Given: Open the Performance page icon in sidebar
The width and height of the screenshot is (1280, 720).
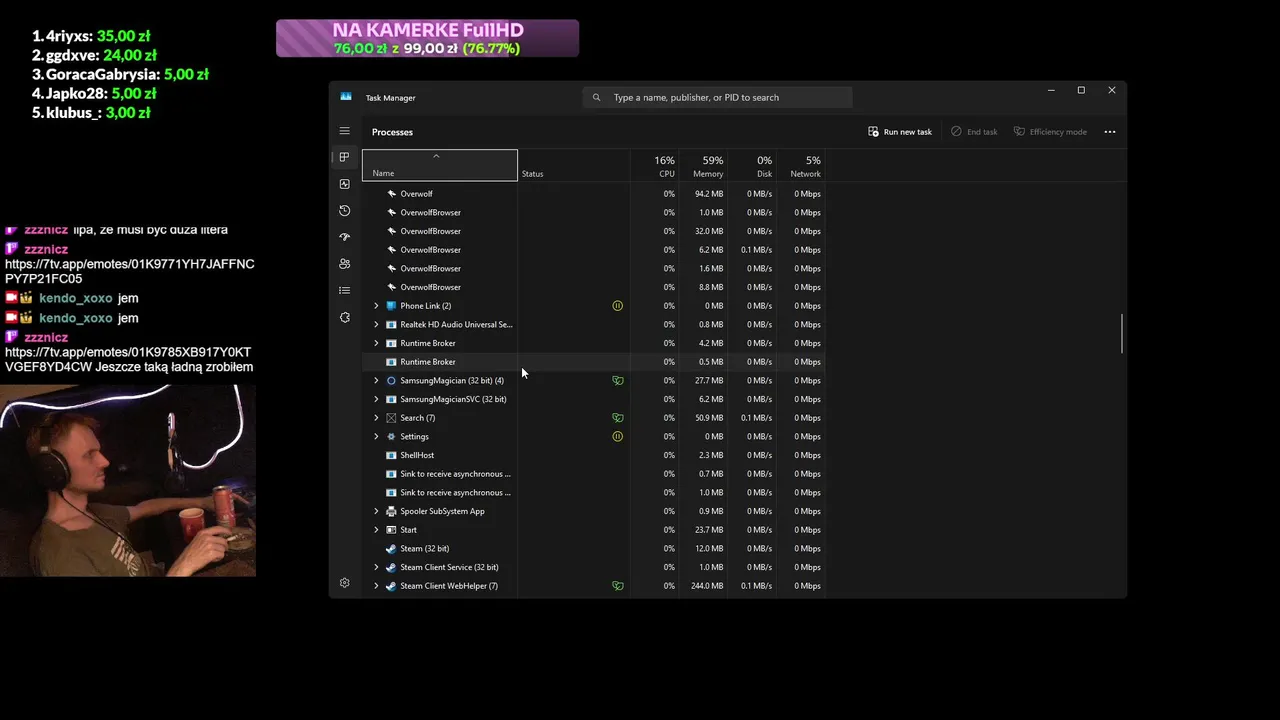Looking at the screenshot, I should pos(344,184).
